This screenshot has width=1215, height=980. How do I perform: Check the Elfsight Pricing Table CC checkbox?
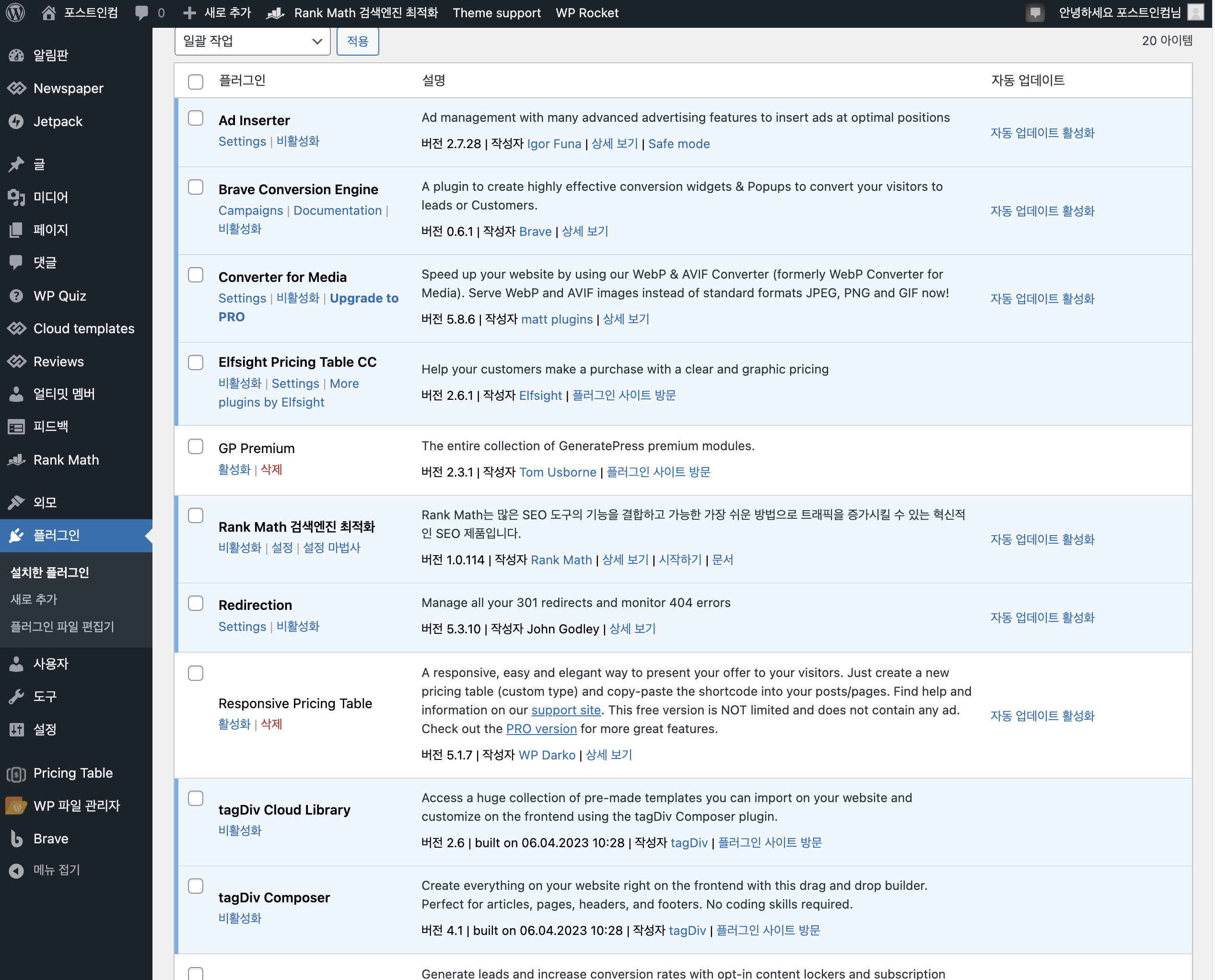point(195,362)
